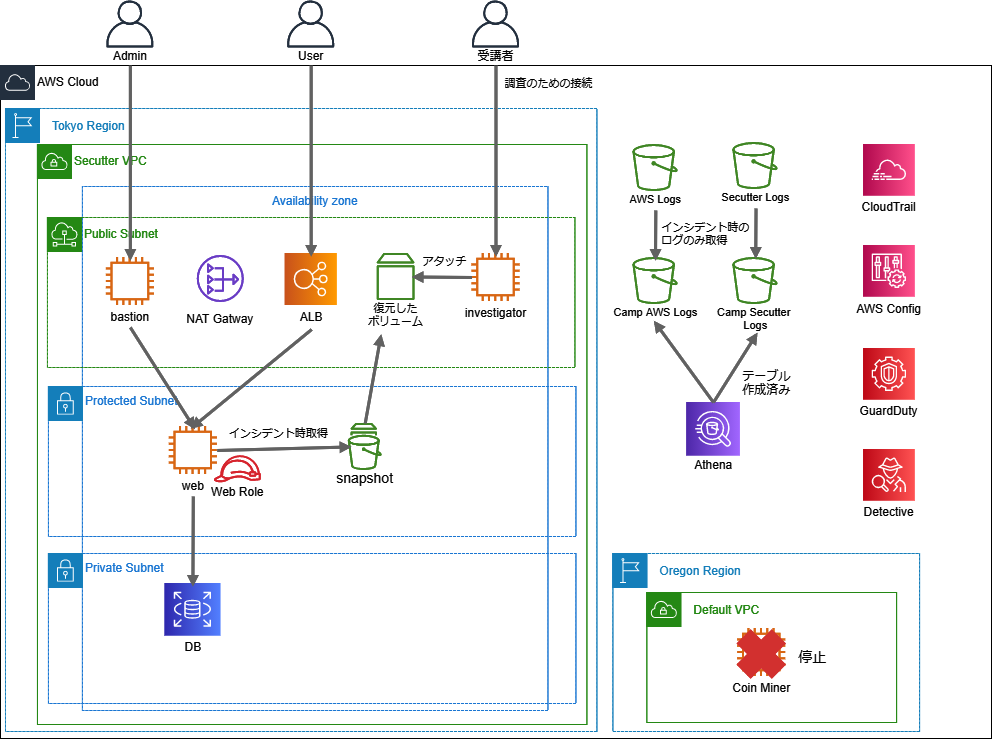Select the CloudTrail service icon
Screen dimensions: 992x739
coord(888,170)
